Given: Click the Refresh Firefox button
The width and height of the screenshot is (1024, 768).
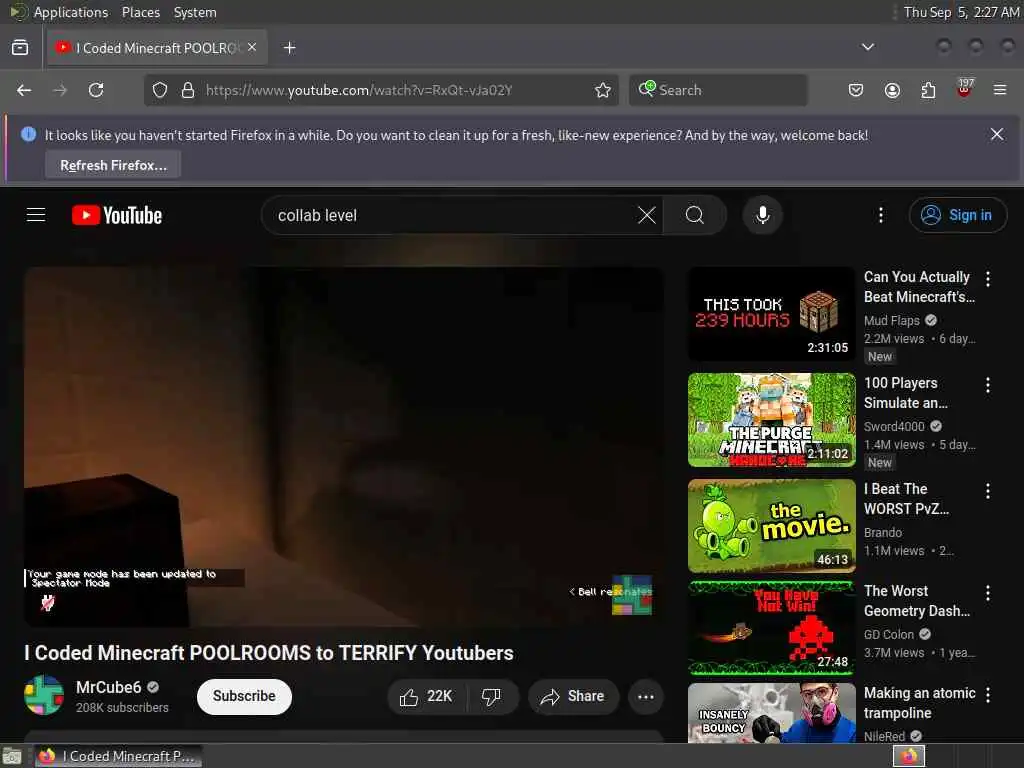Looking at the screenshot, I should pyautogui.click(x=113, y=165).
